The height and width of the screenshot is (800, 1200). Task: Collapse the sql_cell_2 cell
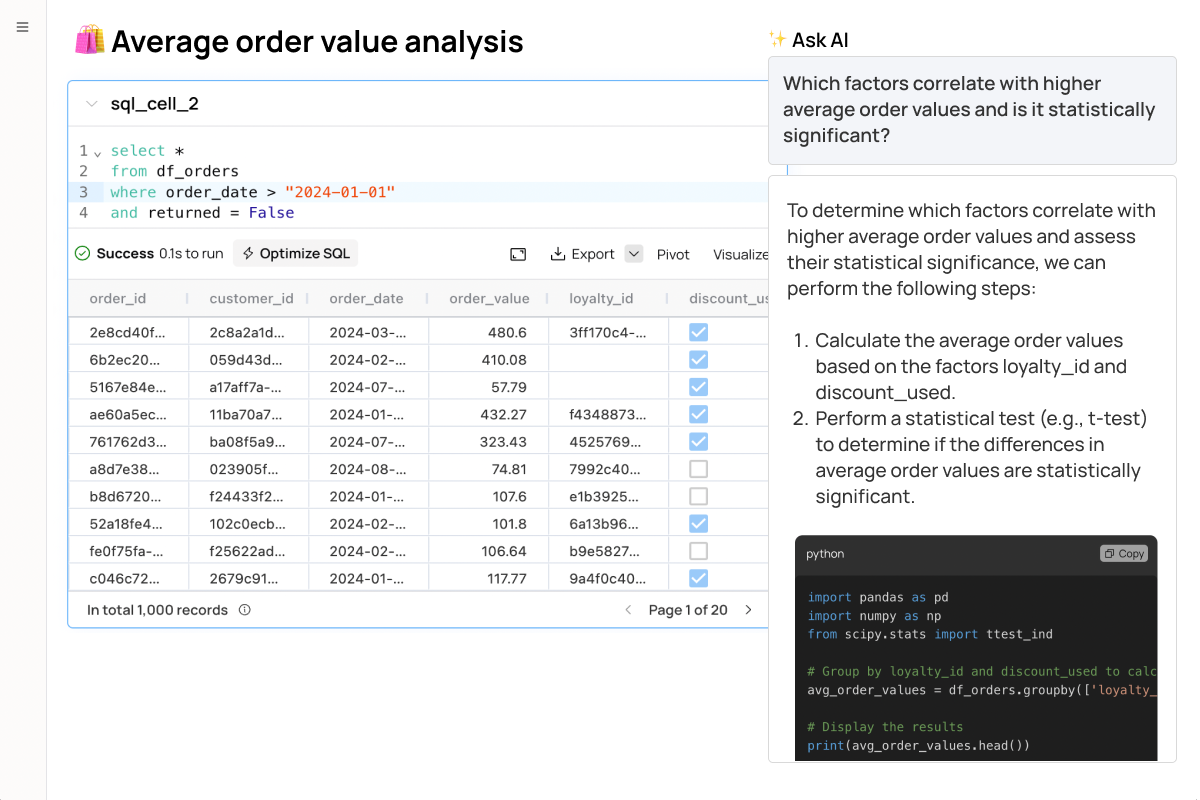(x=91, y=103)
